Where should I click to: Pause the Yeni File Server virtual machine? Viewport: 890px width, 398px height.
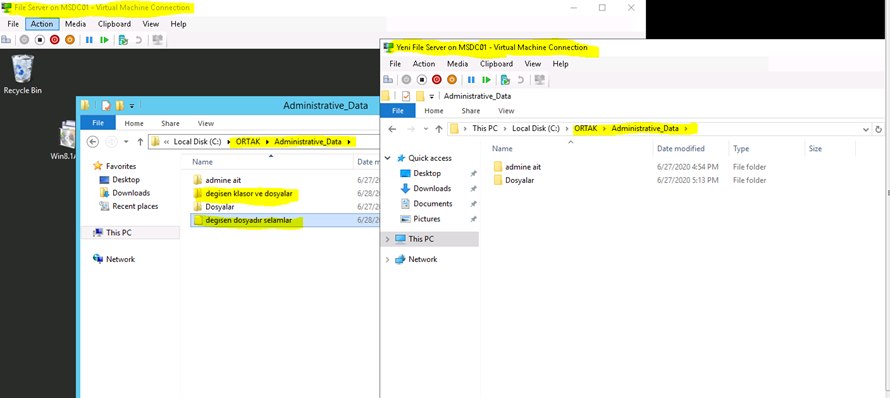471,79
